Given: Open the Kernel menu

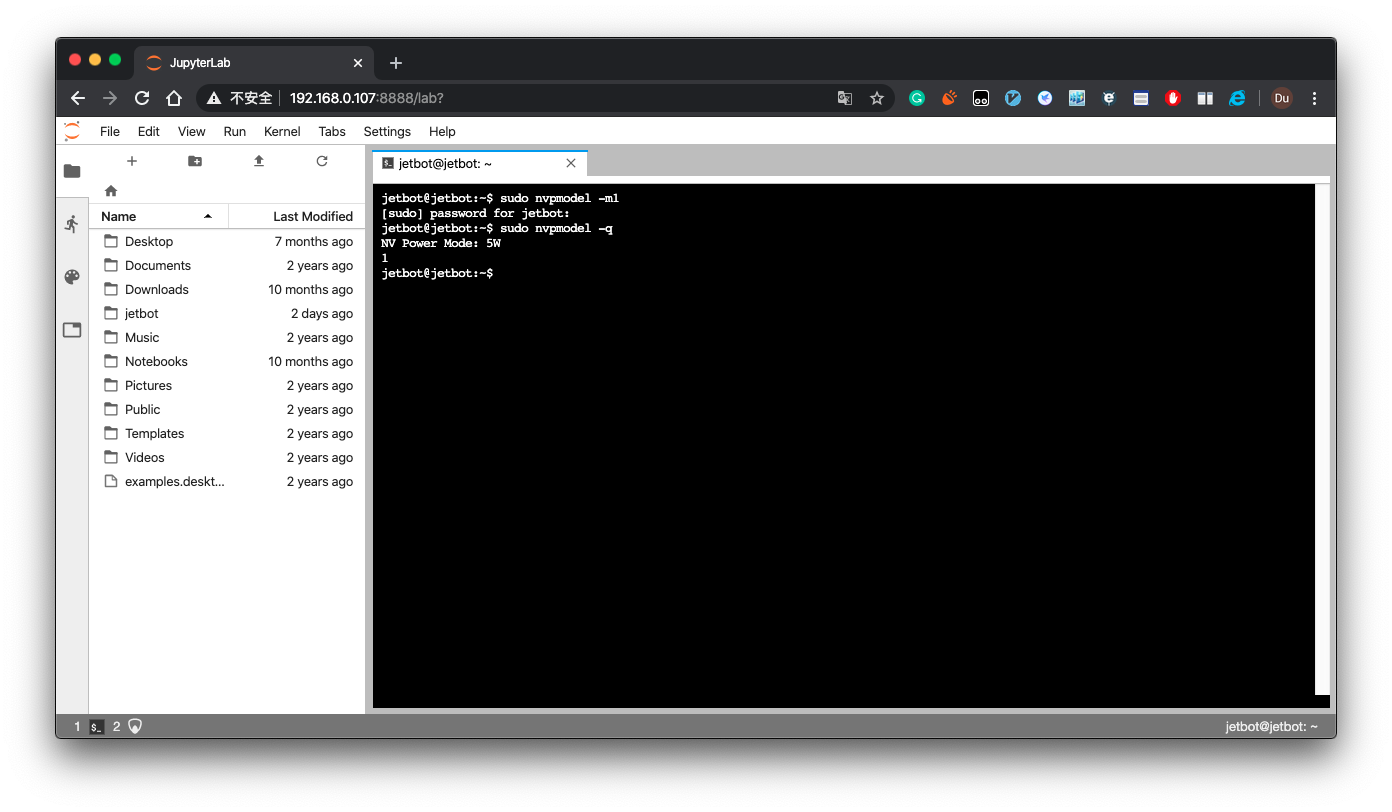Looking at the screenshot, I should tap(282, 131).
